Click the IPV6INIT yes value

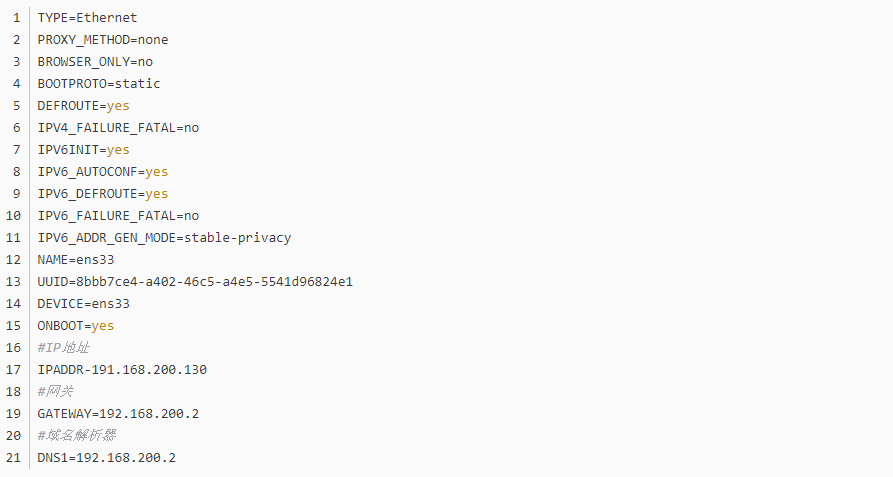pos(118,150)
